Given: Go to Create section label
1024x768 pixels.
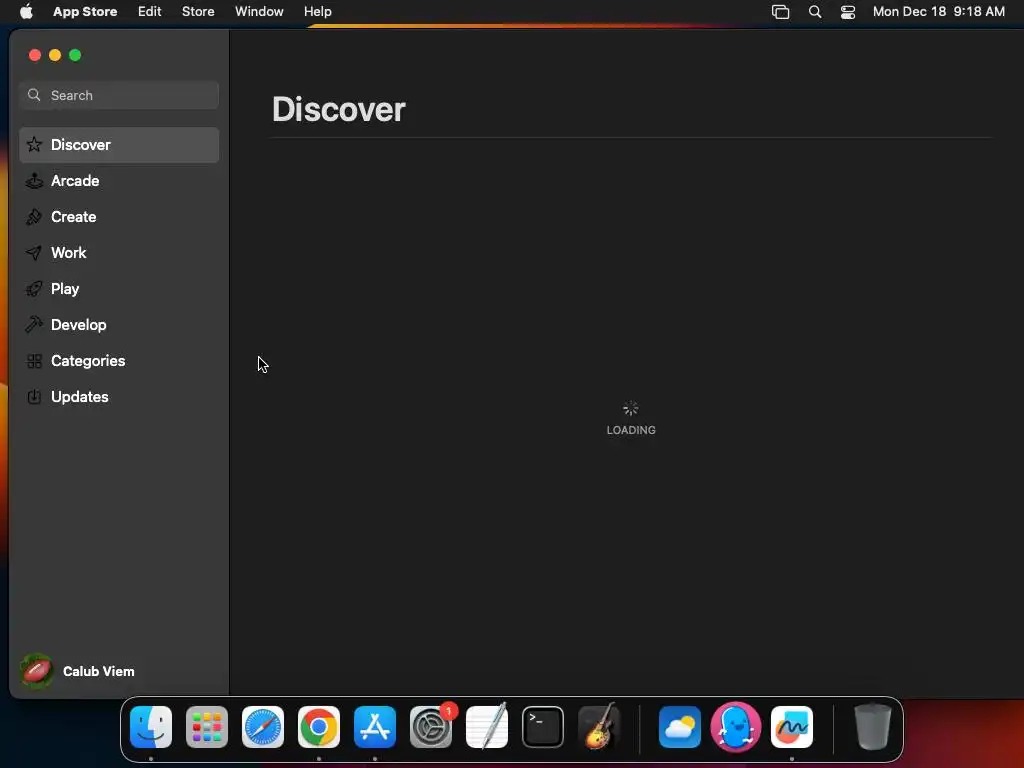Looking at the screenshot, I should point(74,217).
